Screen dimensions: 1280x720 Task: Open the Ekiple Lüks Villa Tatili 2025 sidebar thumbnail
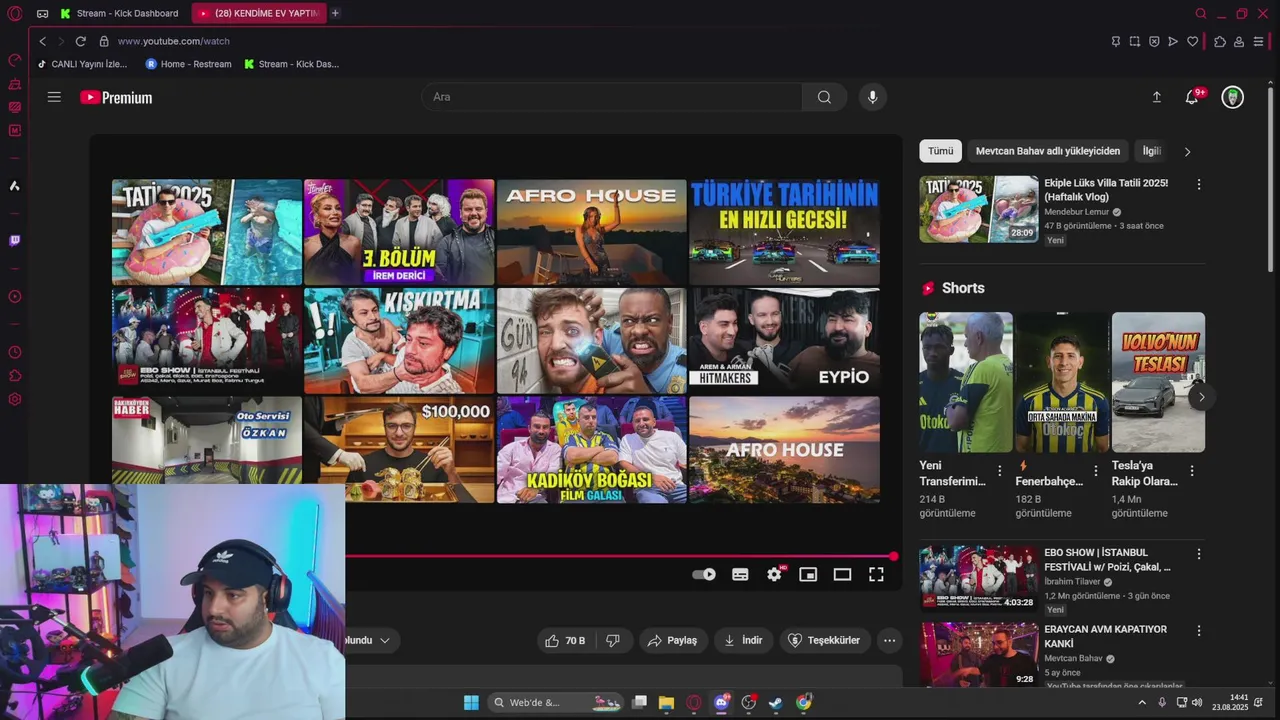click(x=979, y=209)
